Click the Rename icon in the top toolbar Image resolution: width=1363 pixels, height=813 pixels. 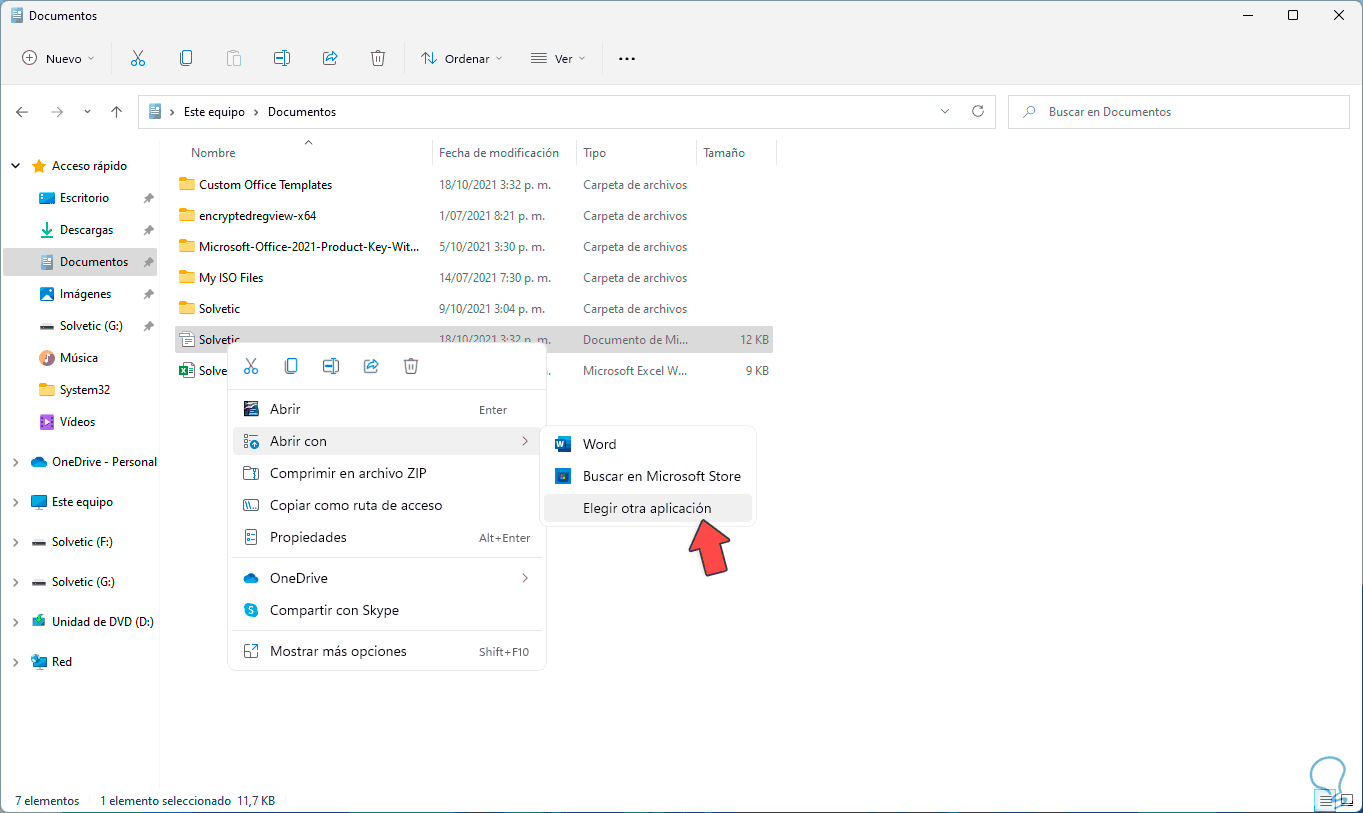click(x=282, y=58)
